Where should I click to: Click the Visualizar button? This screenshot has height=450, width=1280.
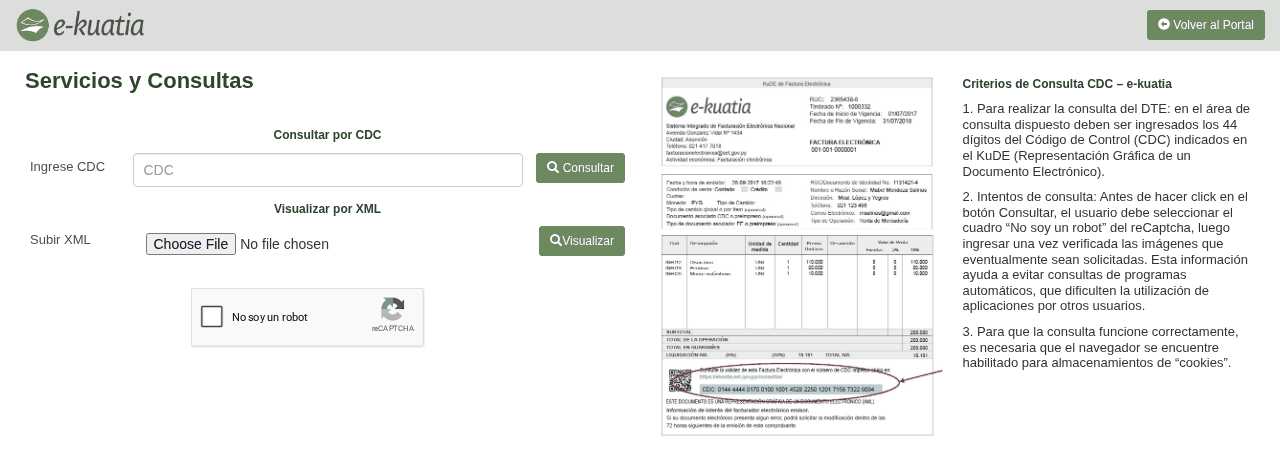(582, 241)
